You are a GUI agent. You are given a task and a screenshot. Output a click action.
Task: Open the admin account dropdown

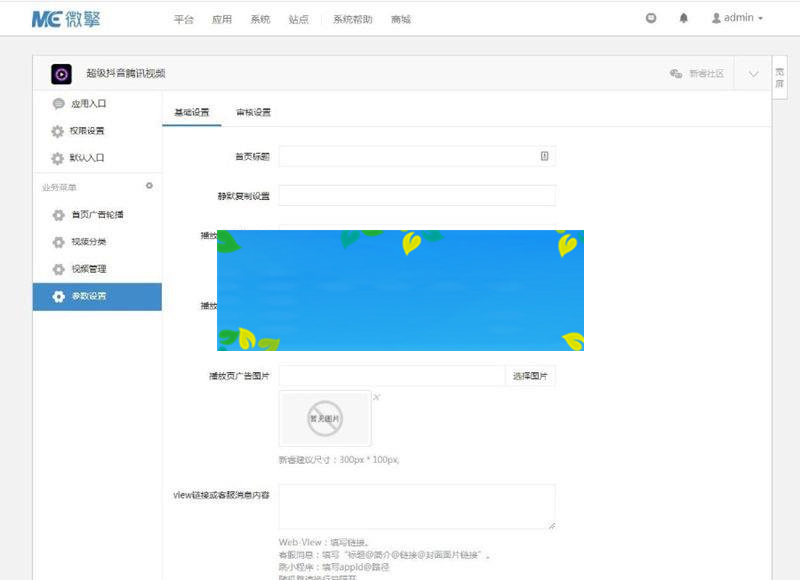point(736,17)
